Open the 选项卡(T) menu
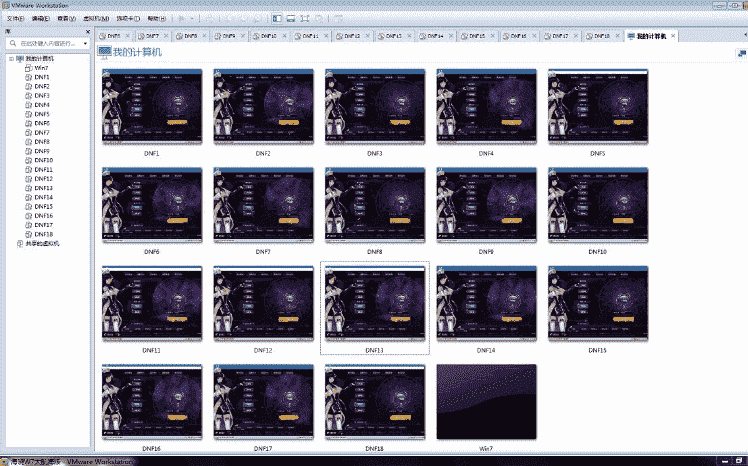 (x=128, y=19)
